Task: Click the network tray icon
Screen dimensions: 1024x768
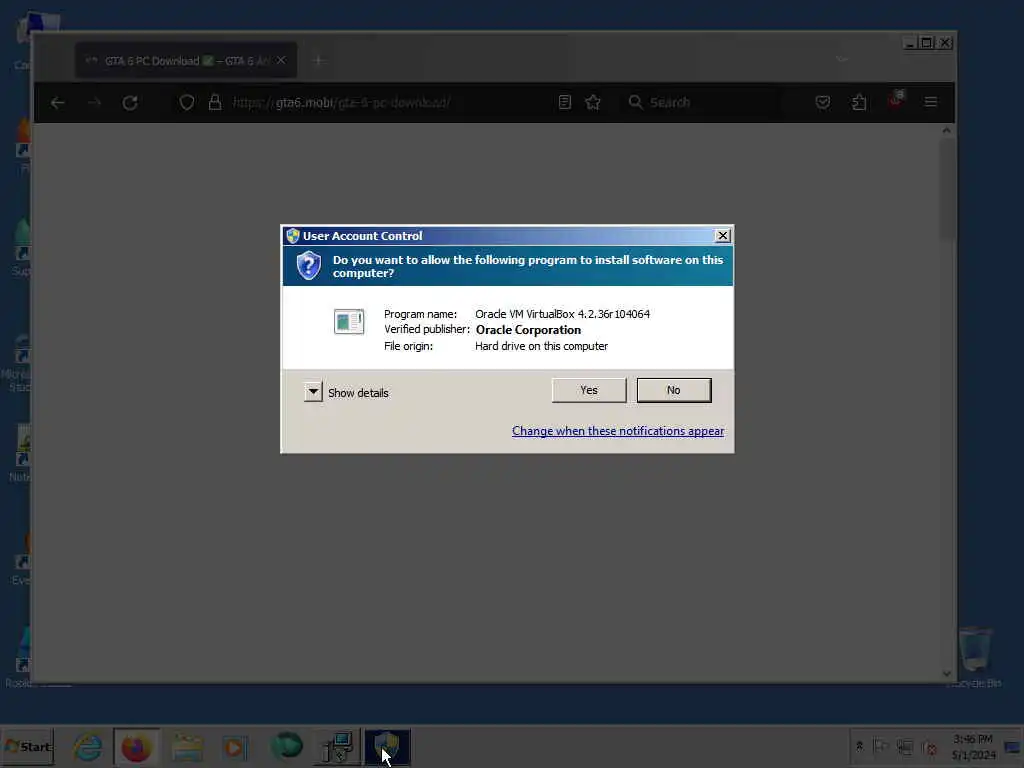Action: [905, 746]
